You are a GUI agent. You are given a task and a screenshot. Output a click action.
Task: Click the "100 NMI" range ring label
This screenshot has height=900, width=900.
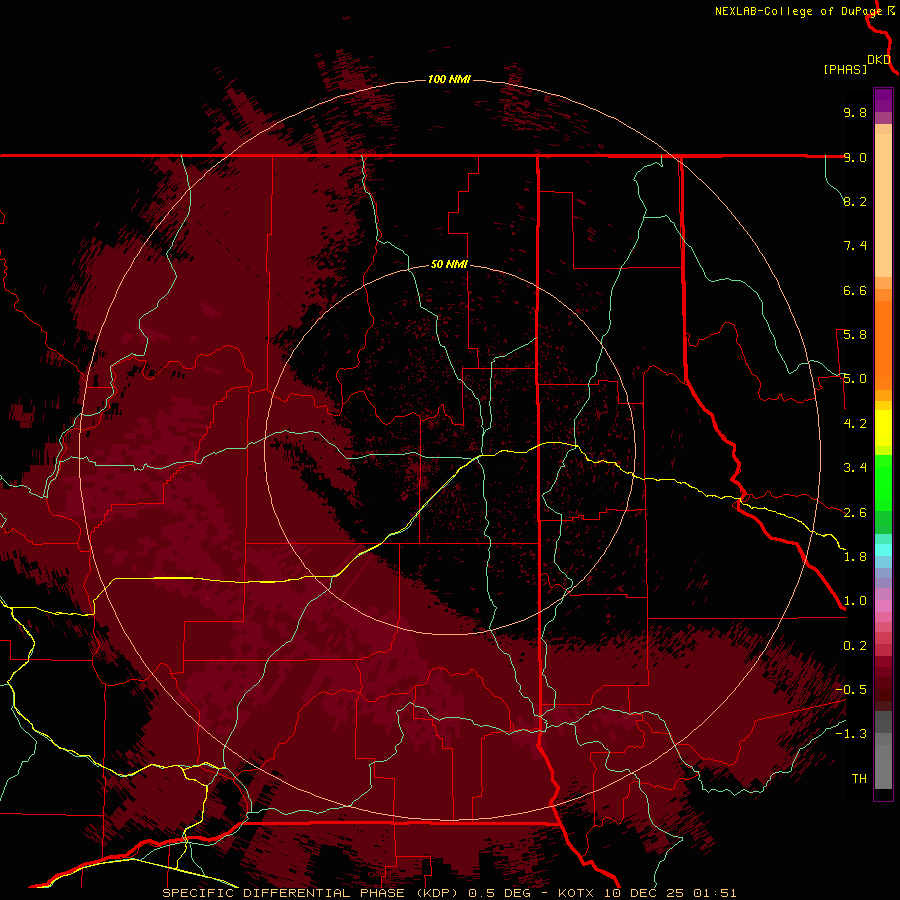coord(449,79)
